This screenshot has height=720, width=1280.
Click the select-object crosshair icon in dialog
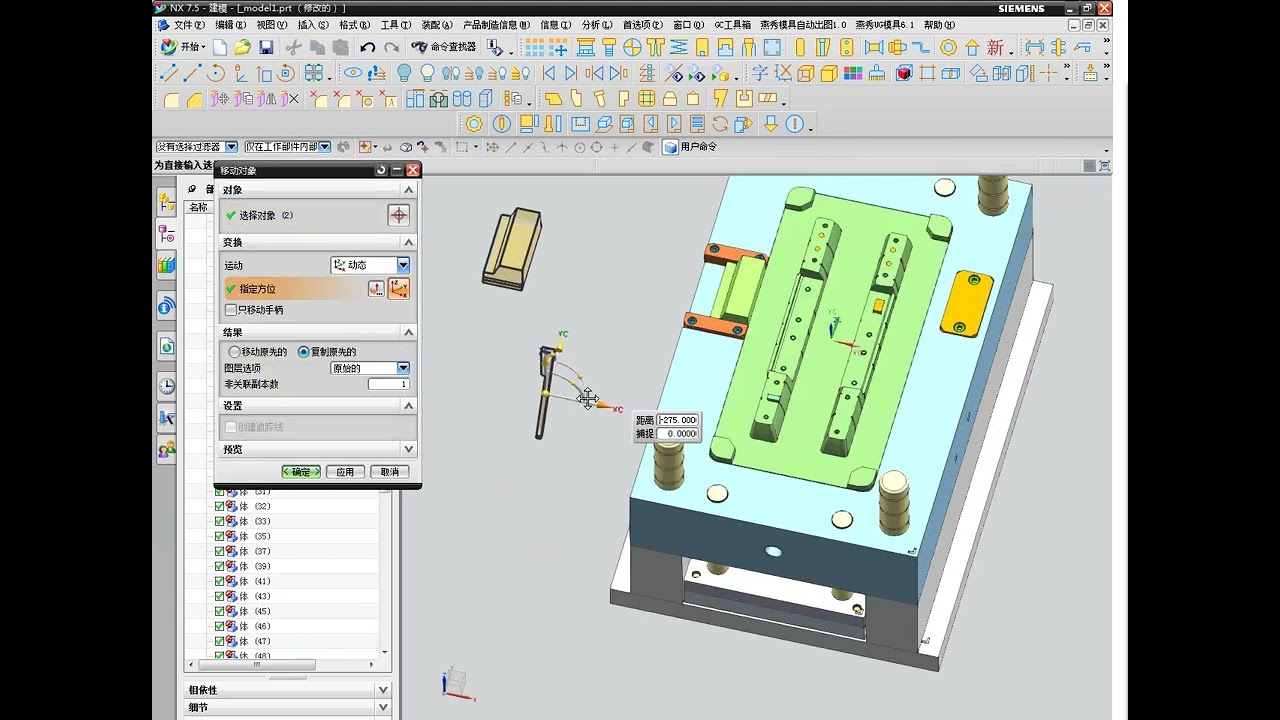coord(398,215)
